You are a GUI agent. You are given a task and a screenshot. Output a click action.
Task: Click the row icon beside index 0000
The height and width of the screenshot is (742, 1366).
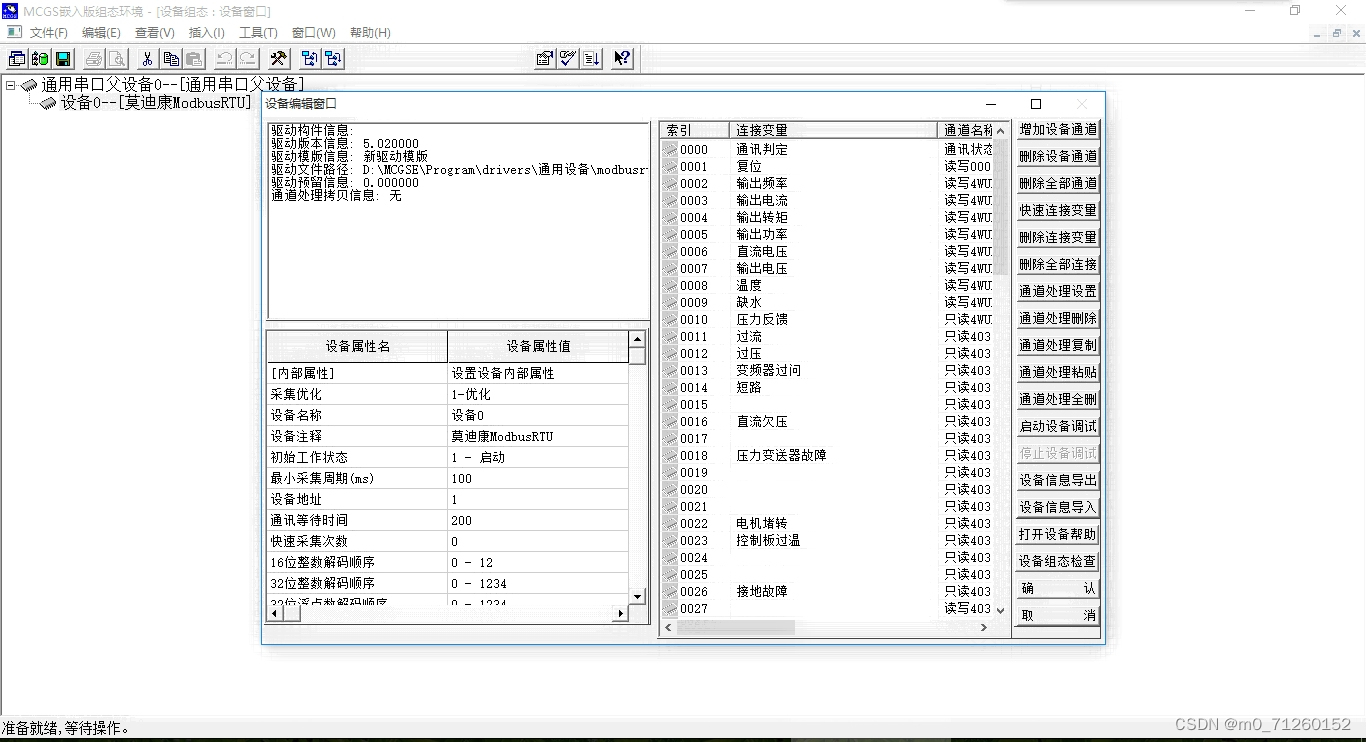coord(670,150)
